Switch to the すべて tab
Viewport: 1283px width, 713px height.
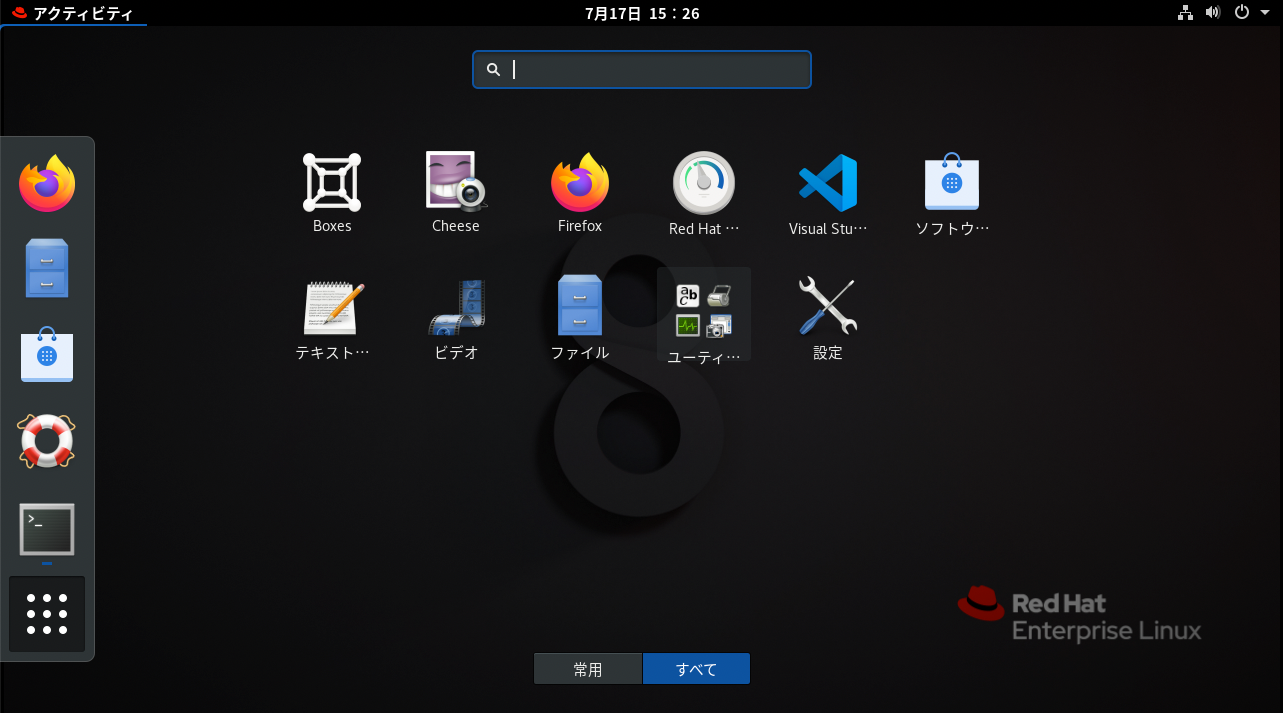point(696,669)
